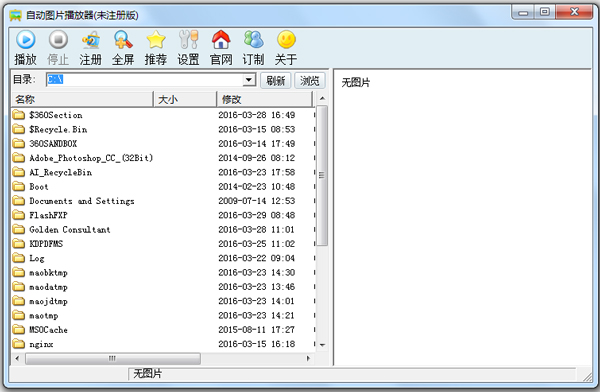Focus the 目录 path input field
The image size is (600, 392).
click(x=145, y=80)
